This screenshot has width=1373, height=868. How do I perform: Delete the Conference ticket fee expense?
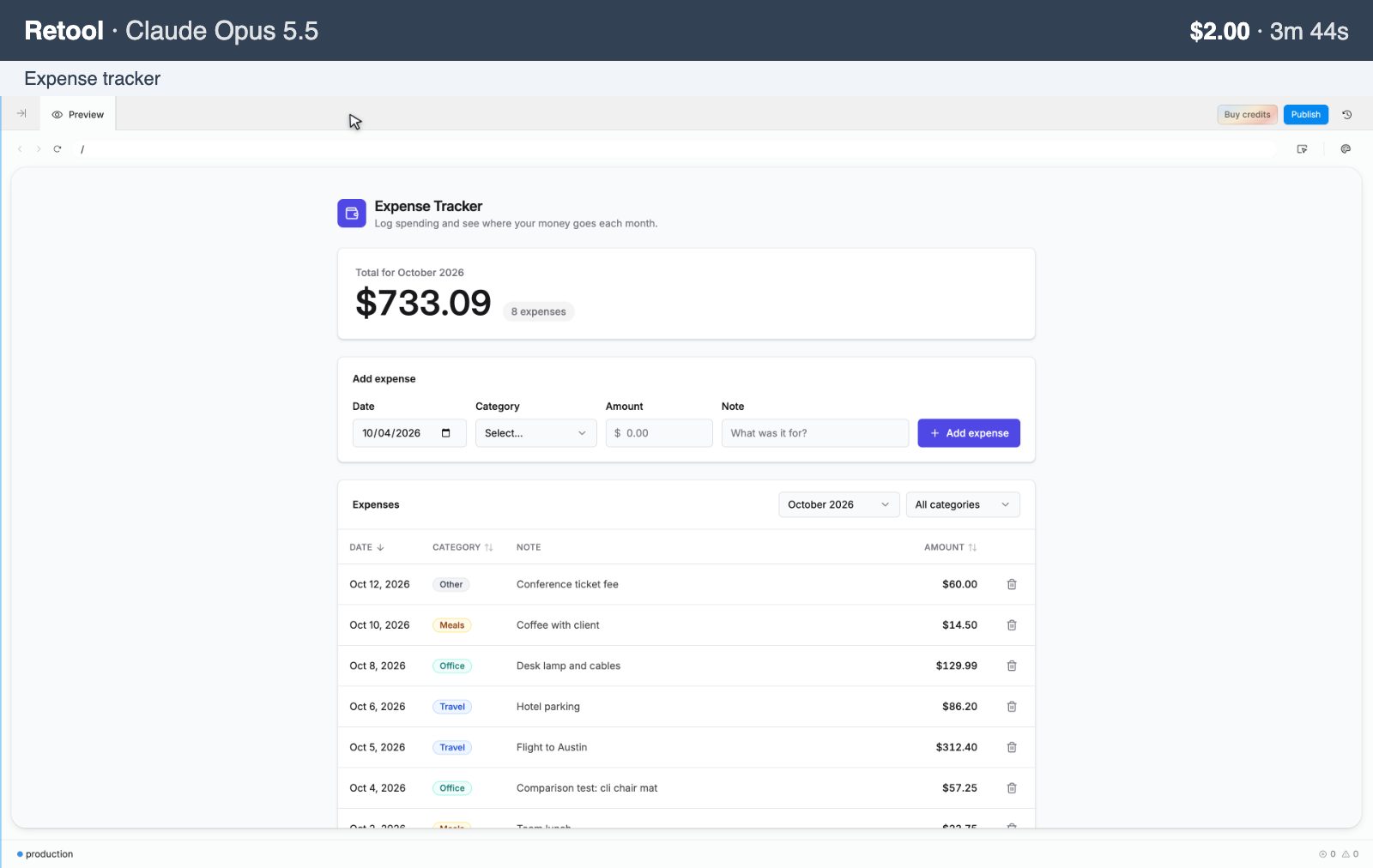(x=1012, y=584)
